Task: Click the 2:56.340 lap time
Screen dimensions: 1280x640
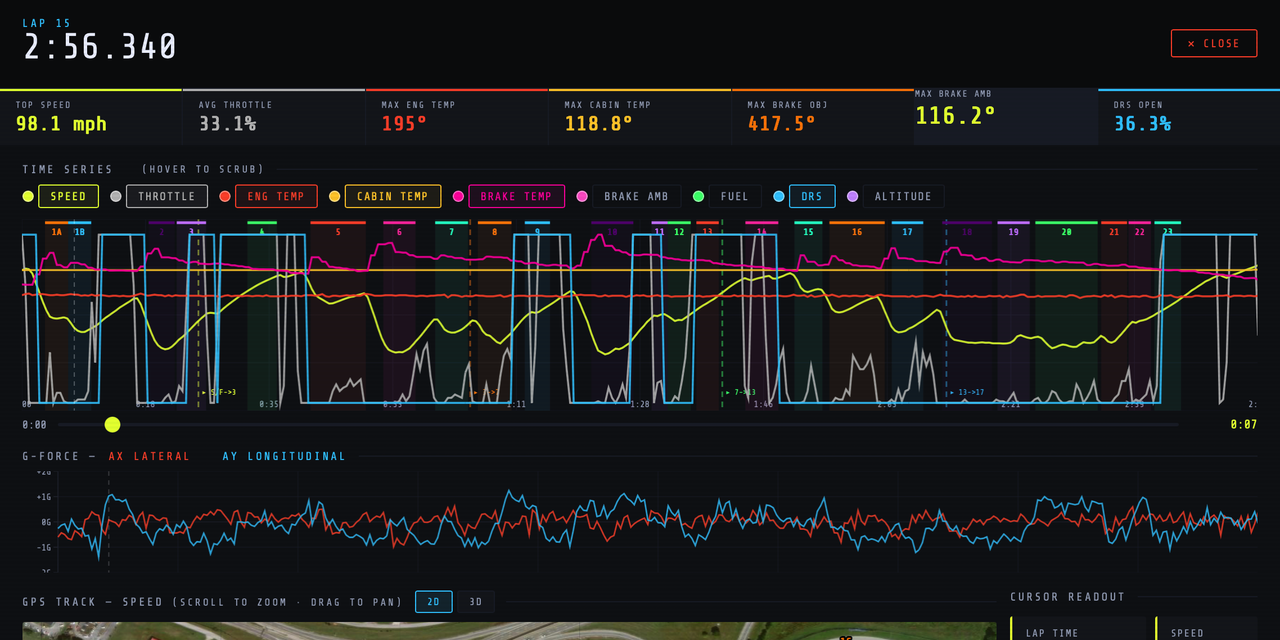Action: point(100,46)
